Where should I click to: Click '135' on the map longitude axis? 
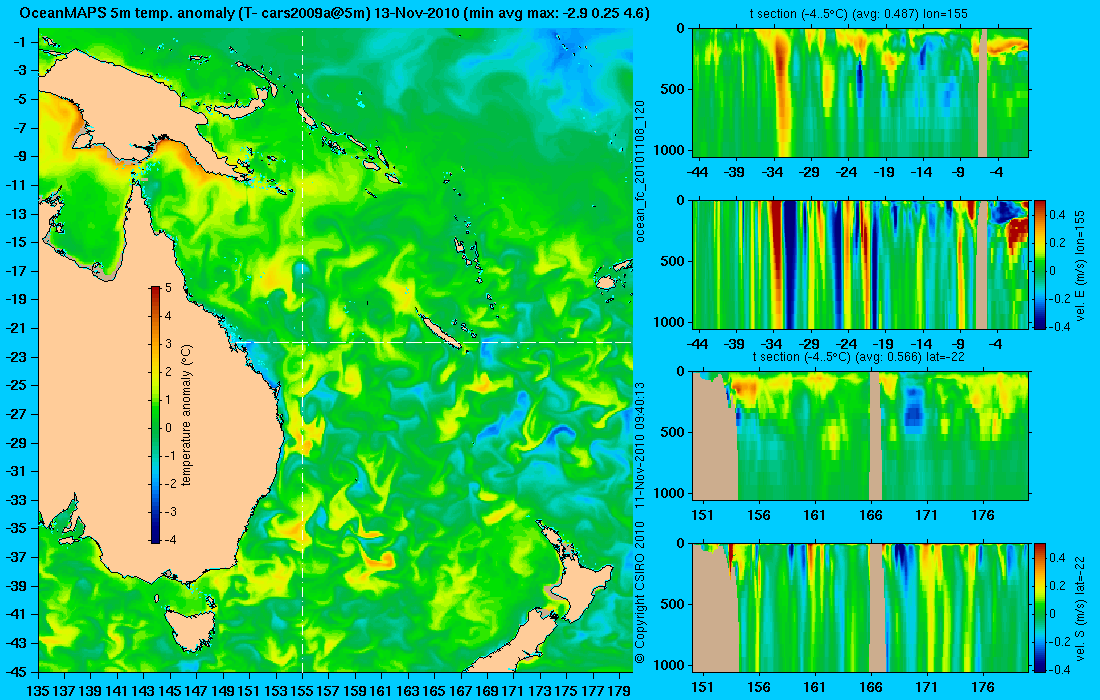[x=38, y=691]
